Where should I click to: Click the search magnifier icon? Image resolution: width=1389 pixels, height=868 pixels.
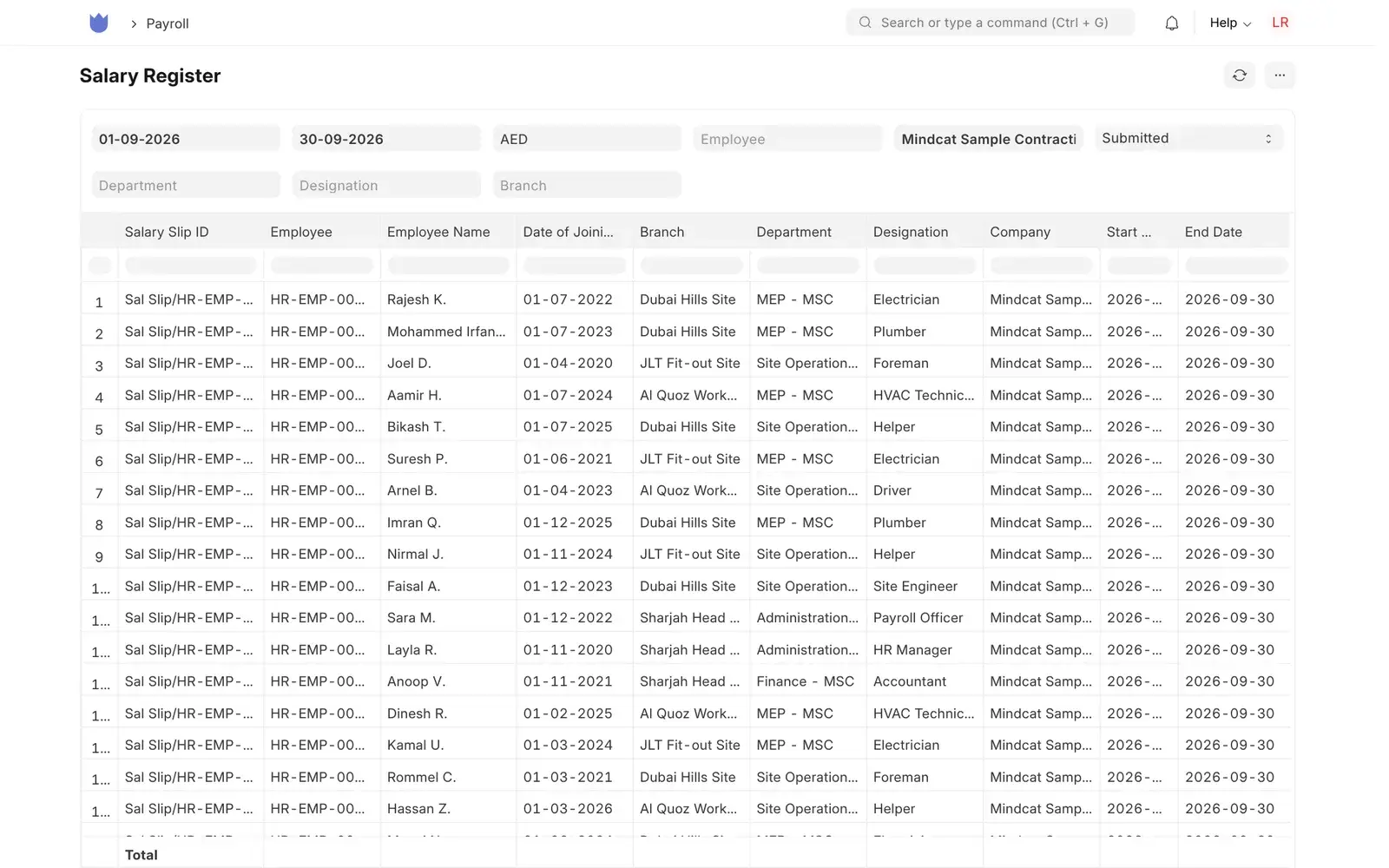click(x=865, y=23)
